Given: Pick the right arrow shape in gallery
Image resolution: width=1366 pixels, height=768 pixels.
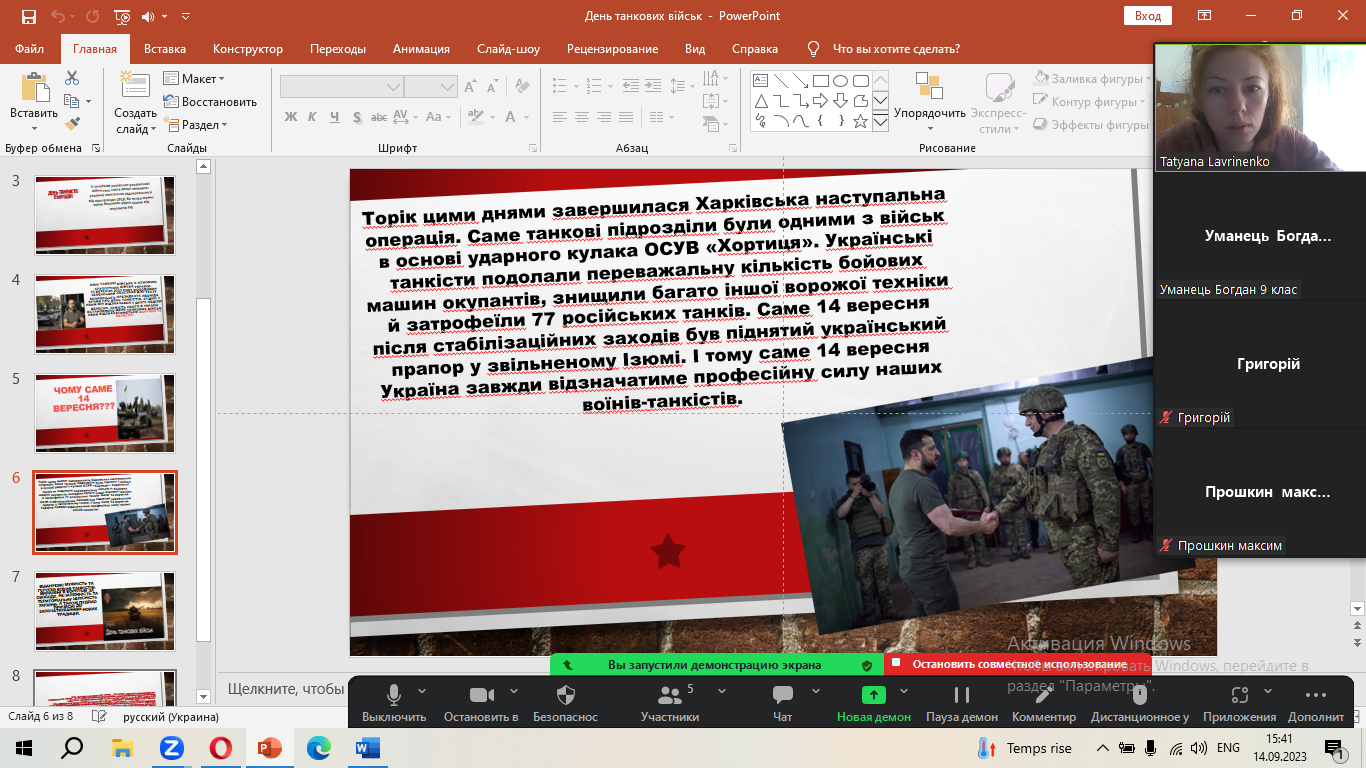Looking at the screenshot, I should coord(820,101).
